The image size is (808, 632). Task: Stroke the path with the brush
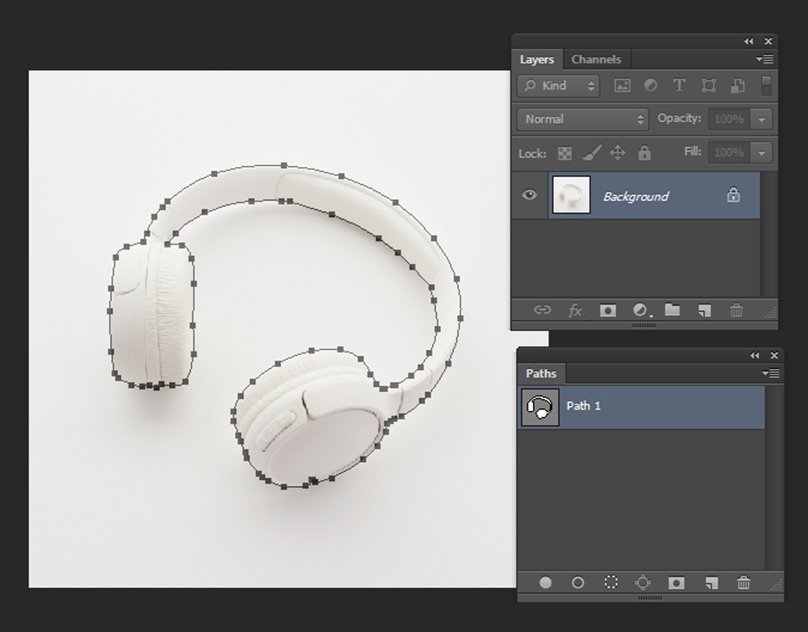point(578,582)
